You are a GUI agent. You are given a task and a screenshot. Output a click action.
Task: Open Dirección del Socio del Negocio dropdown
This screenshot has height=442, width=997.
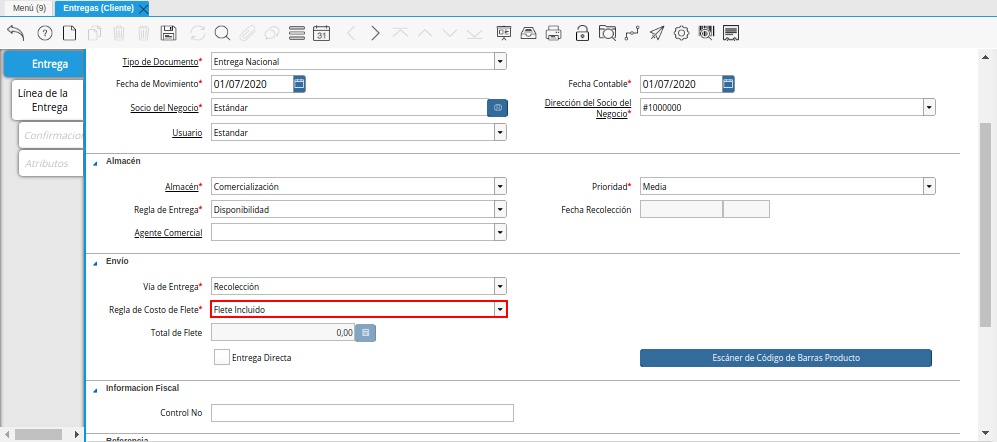(x=930, y=107)
